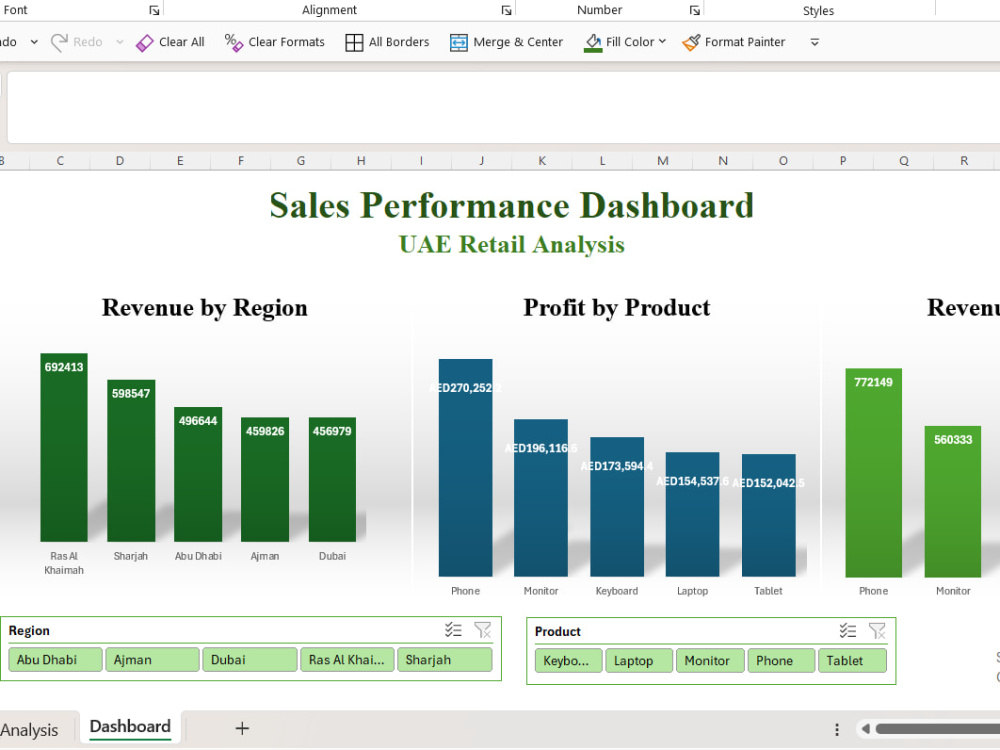Click the Product slicer header
This screenshot has width=1000, height=750.
(557, 631)
